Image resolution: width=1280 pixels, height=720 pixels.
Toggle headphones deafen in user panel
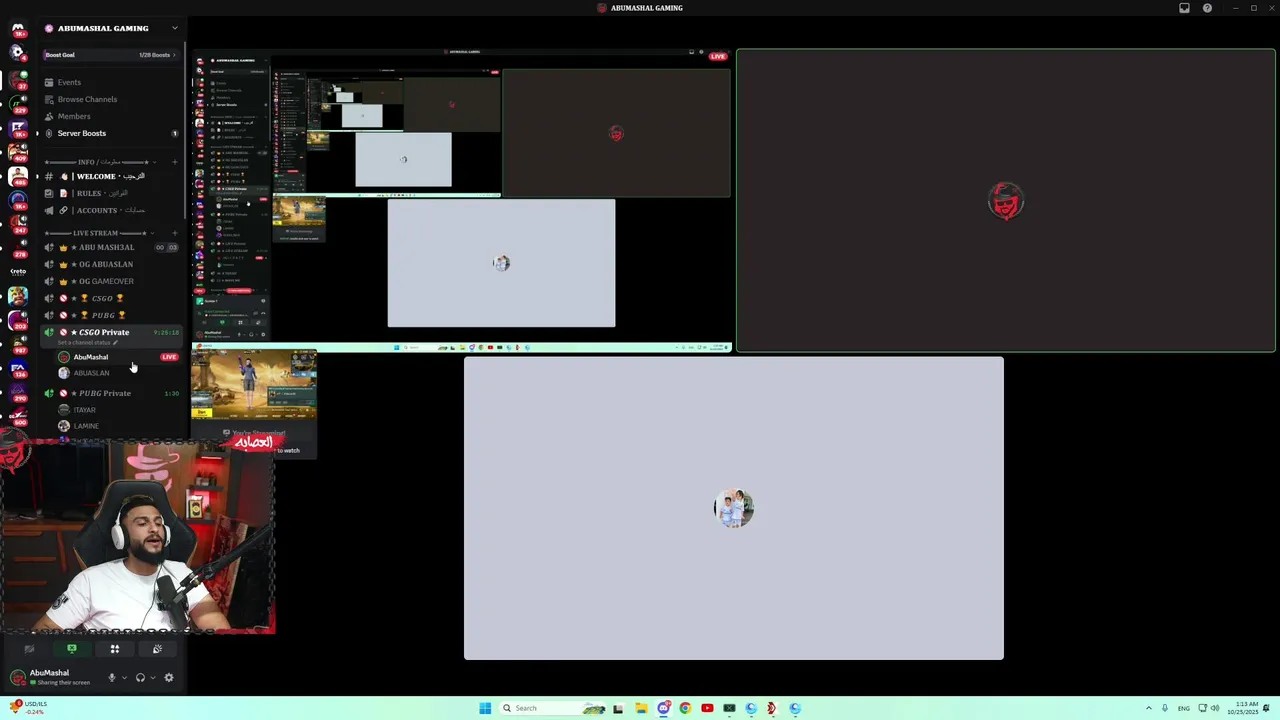coord(140,677)
